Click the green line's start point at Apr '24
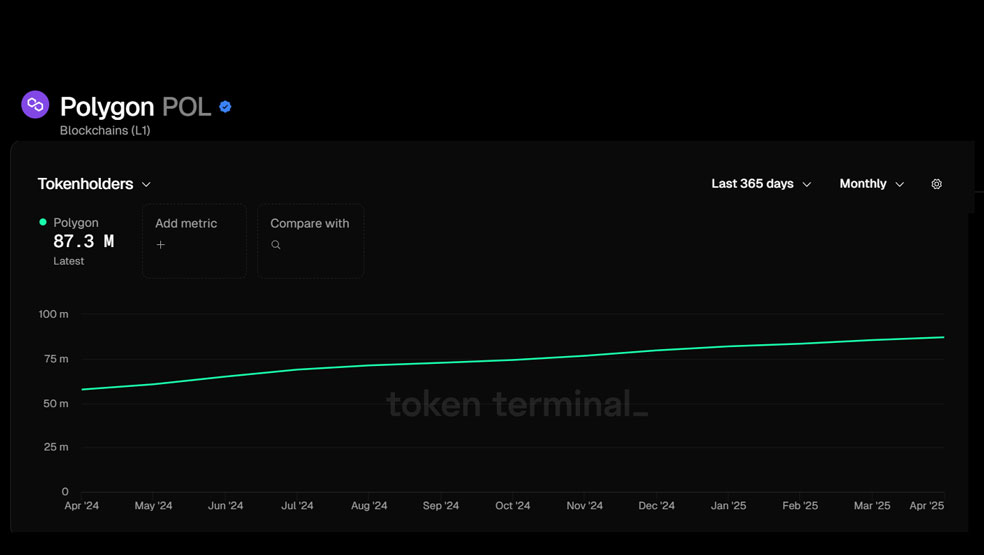984x555 pixels. pyautogui.click(x=82, y=389)
